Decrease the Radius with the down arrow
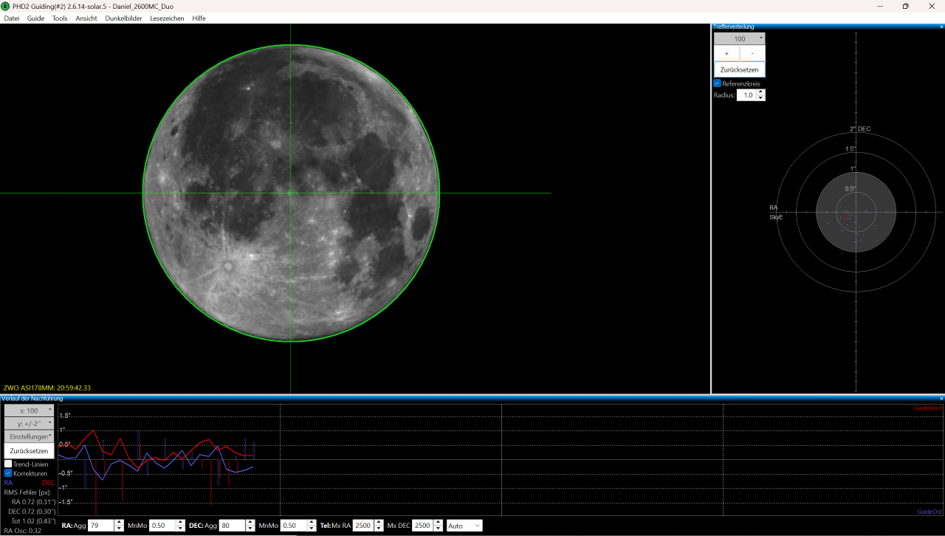The image size is (945, 536). pos(761,98)
